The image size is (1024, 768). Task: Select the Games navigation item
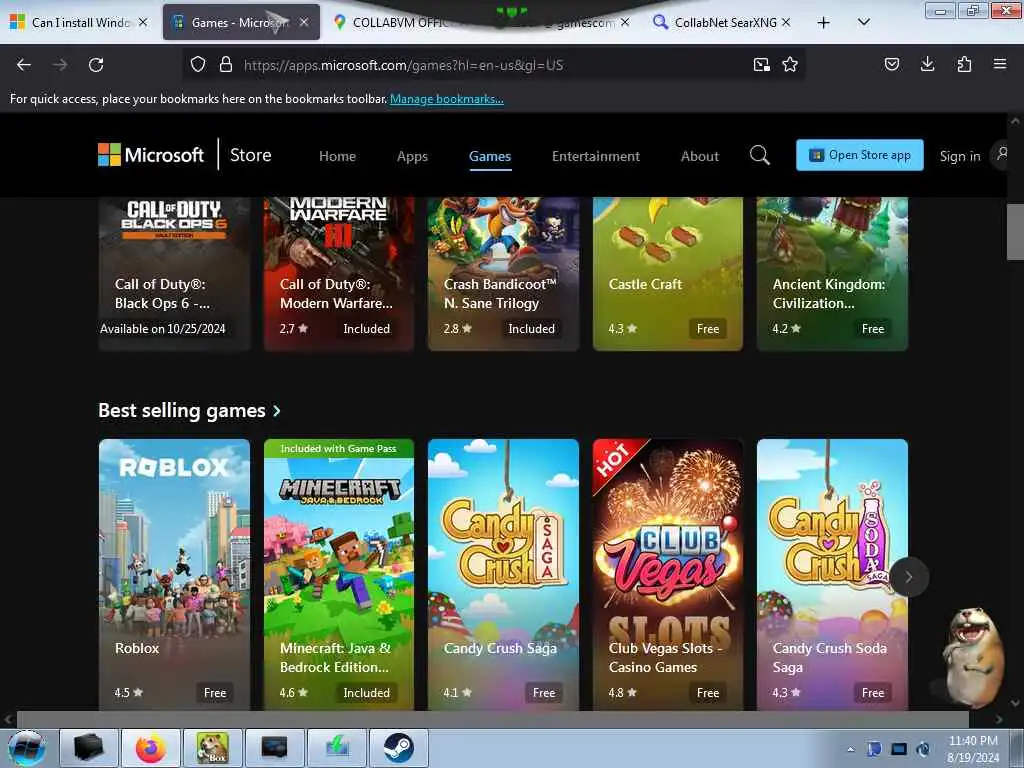coord(490,156)
